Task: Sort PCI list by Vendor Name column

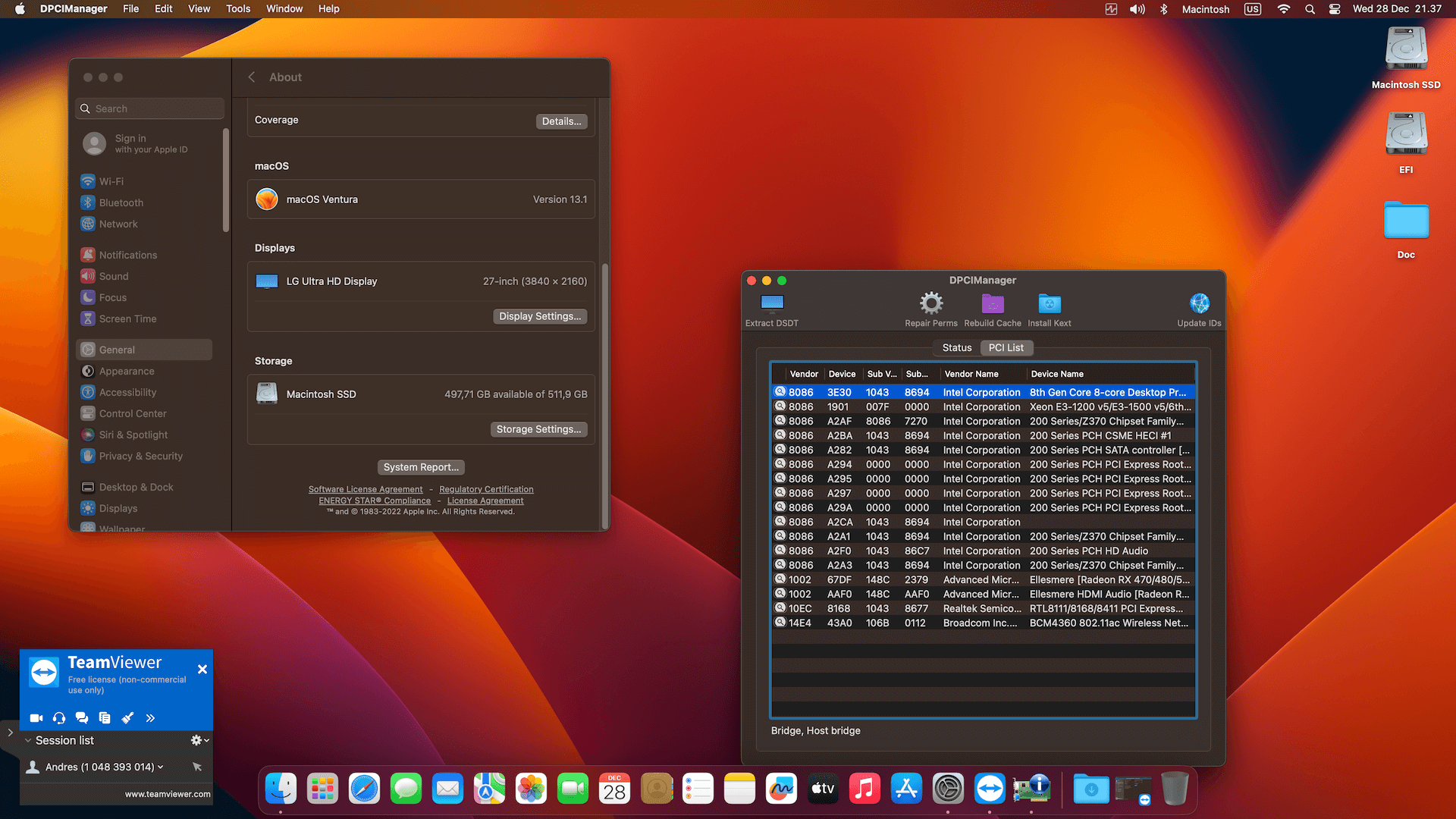Action: point(984,374)
